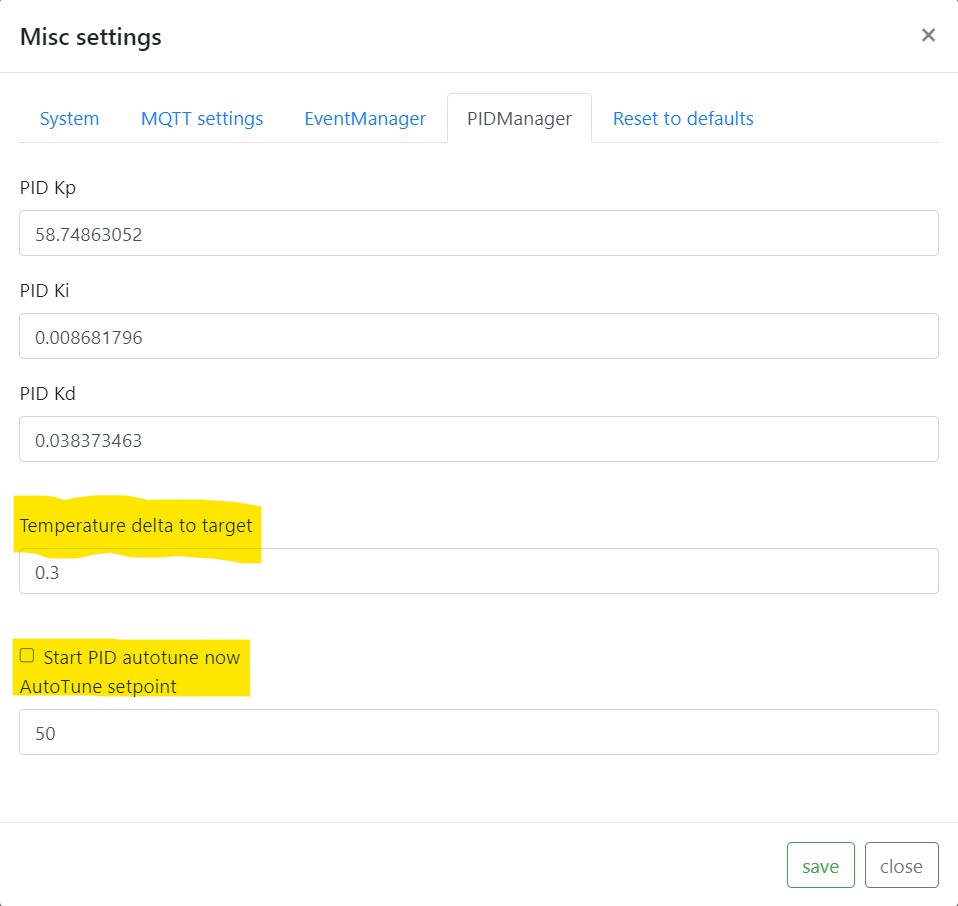Screen dimensions: 958x906
Task: Enable the Start PID autotune now checkbox
Action: tap(27, 656)
